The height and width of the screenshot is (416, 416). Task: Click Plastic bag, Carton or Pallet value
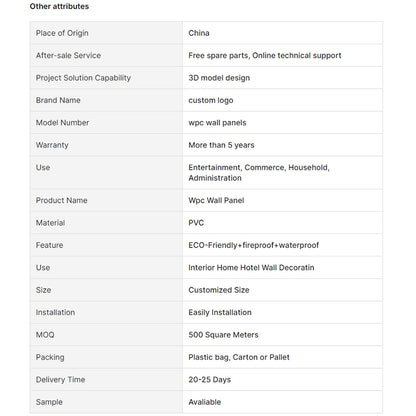click(x=239, y=357)
